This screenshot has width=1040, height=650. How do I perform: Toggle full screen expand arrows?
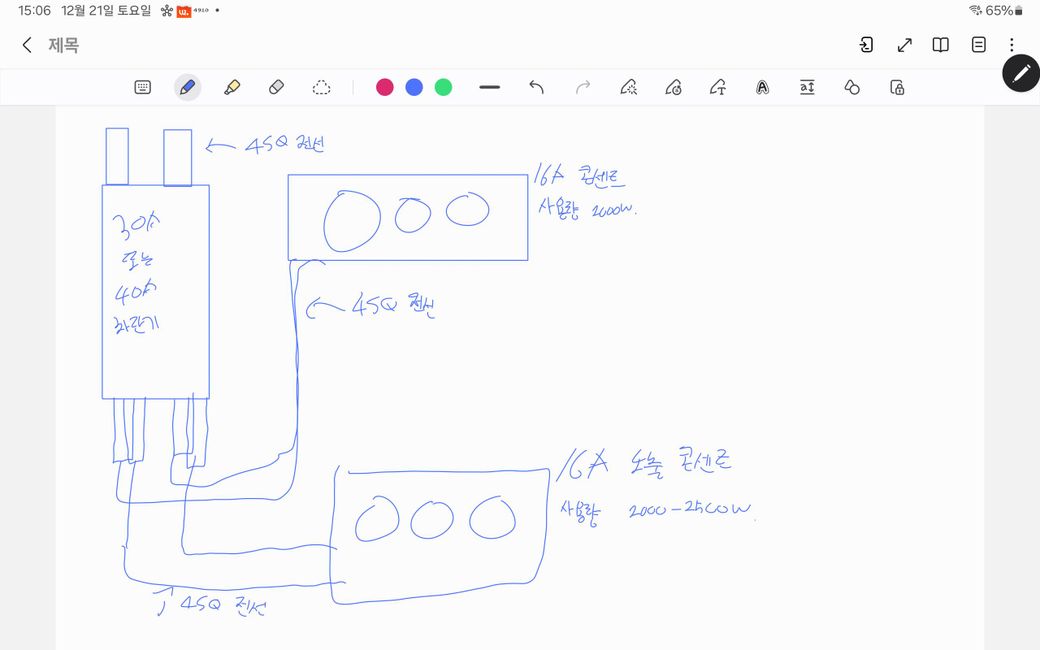pyautogui.click(x=904, y=45)
